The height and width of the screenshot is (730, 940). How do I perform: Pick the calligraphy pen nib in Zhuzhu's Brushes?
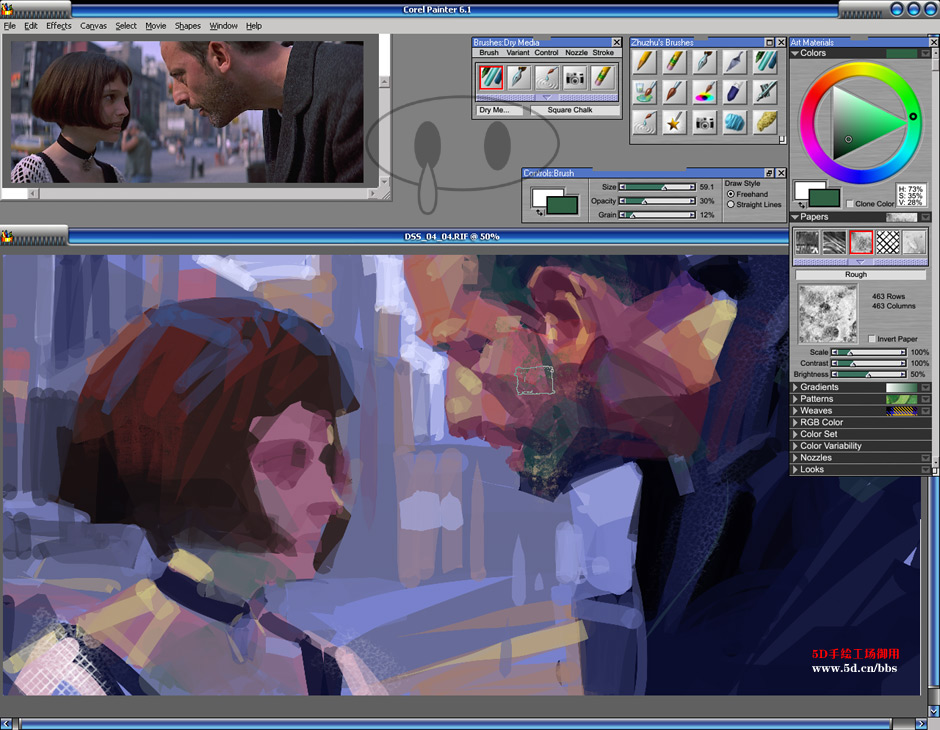click(705, 62)
